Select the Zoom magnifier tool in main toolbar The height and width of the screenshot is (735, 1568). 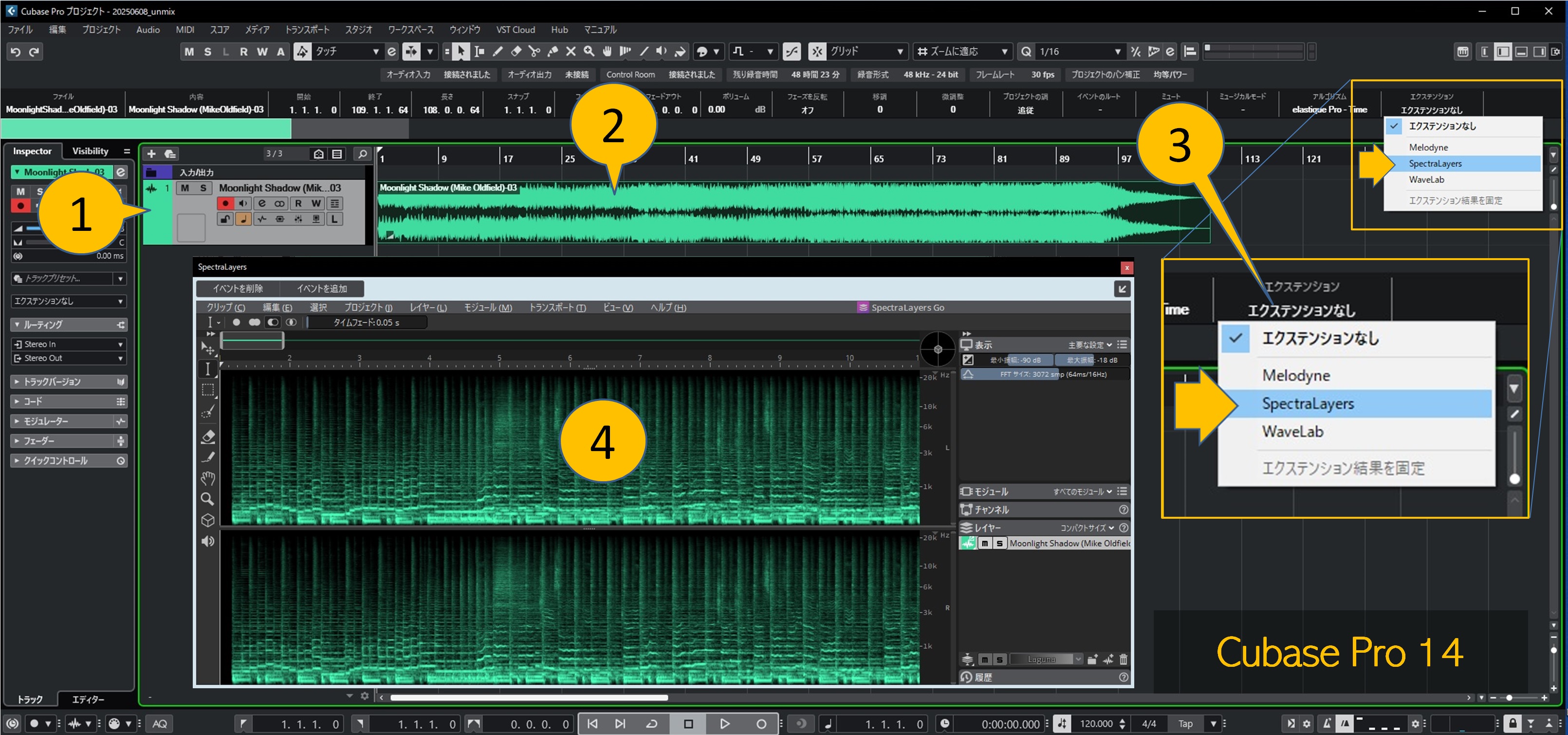[x=589, y=52]
